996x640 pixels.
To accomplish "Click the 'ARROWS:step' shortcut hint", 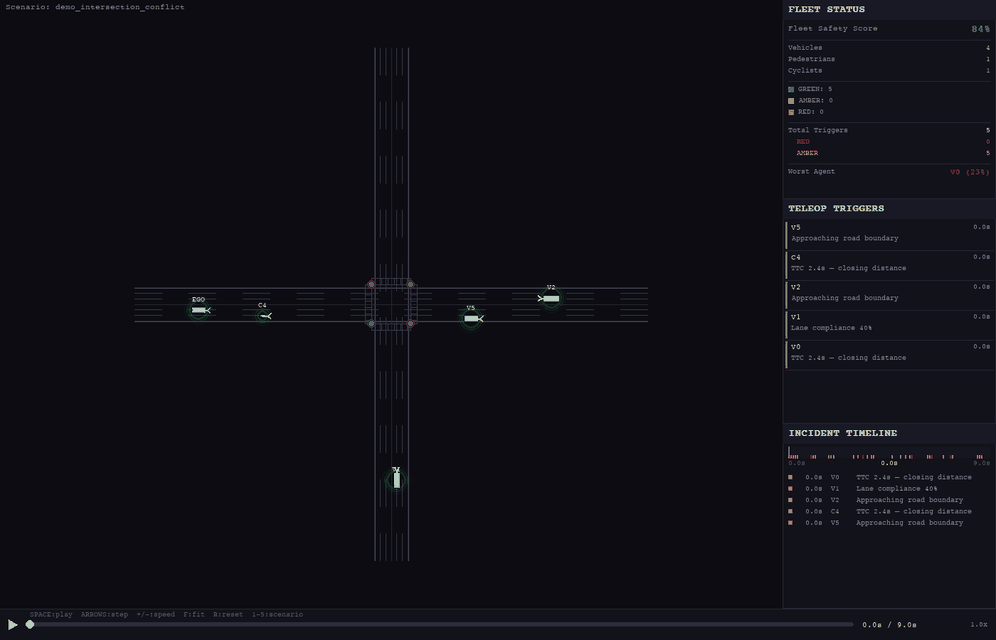I will pos(104,615).
